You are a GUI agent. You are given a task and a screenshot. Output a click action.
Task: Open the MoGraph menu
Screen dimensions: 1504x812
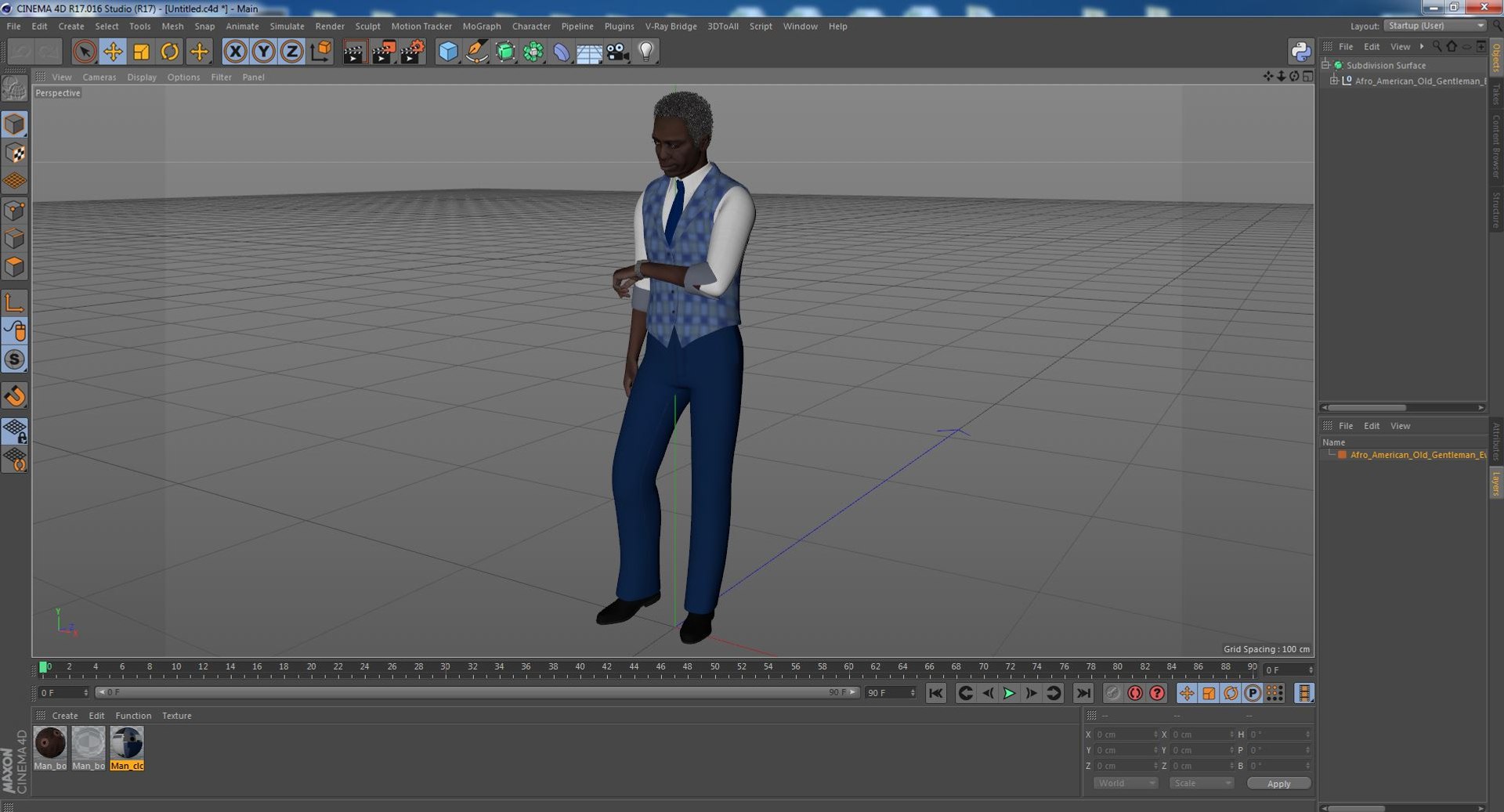click(x=481, y=26)
